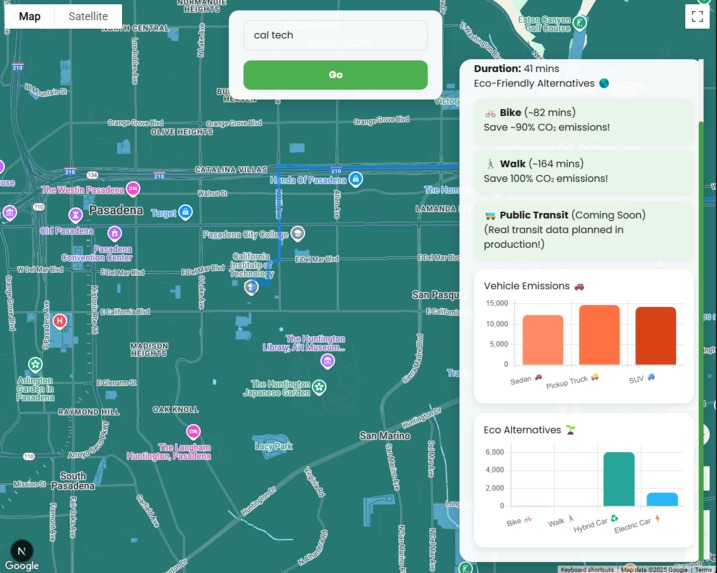Screen dimensions: 717x573
Task: Click The Huntington Japanese Garden marker
Action: point(319,387)
